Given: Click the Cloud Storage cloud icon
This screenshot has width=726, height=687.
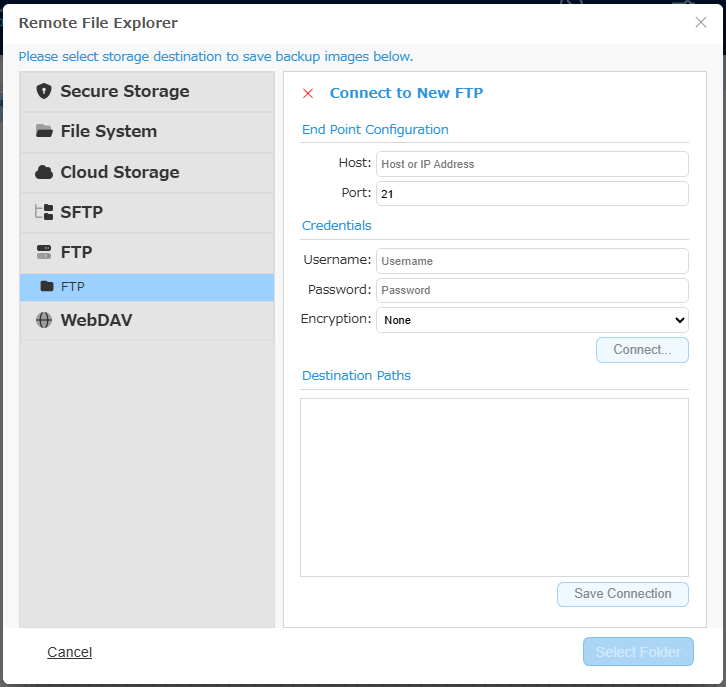Looking at the screenshot, I should point(44,172).
